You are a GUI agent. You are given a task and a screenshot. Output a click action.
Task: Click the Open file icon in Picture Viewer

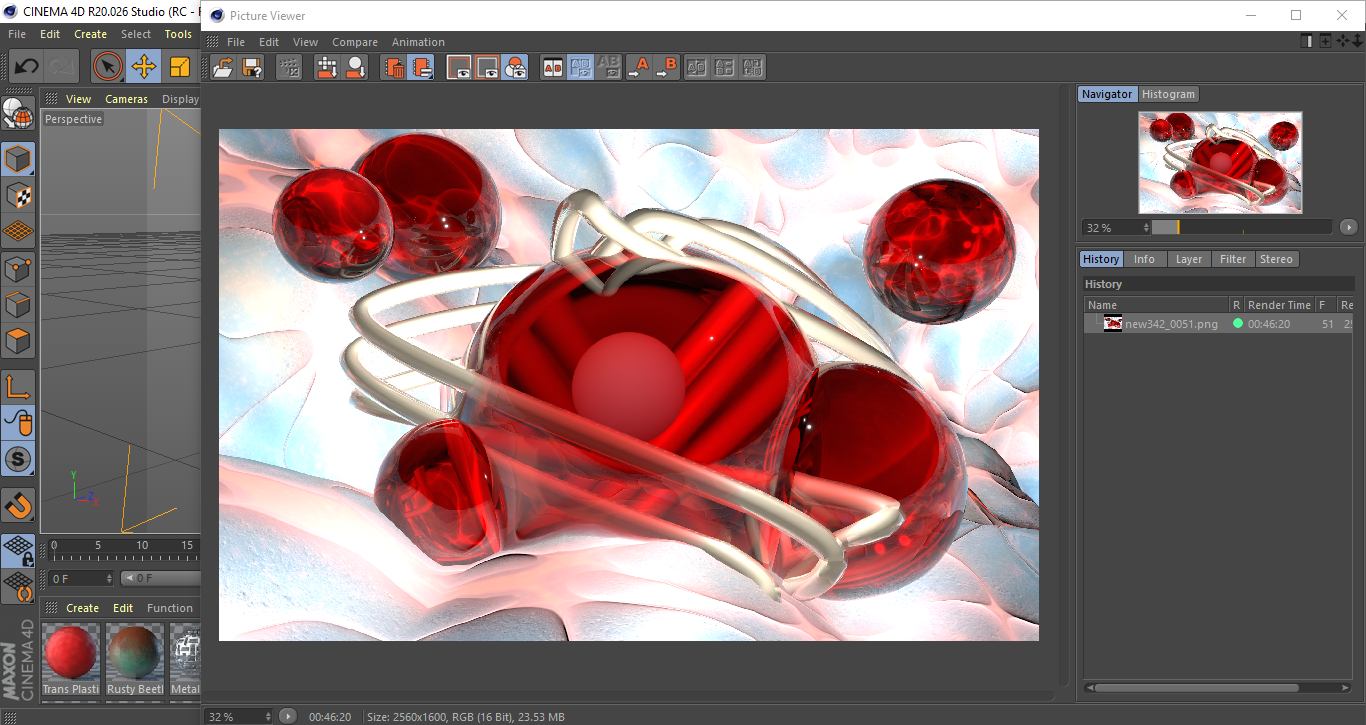(224, 67)
